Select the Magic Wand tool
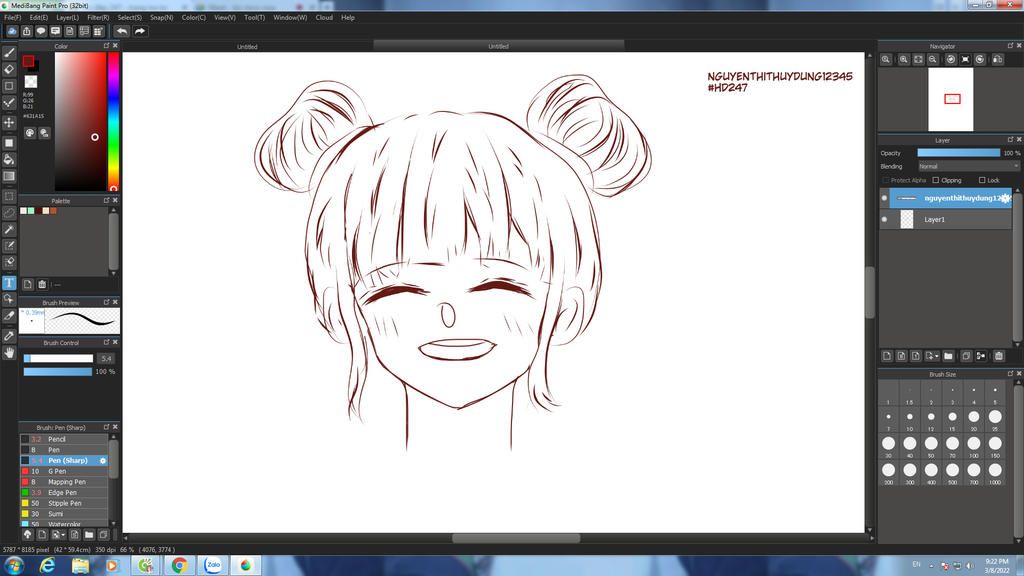This screenshot has width=1024, height=576. coord(9,229)
